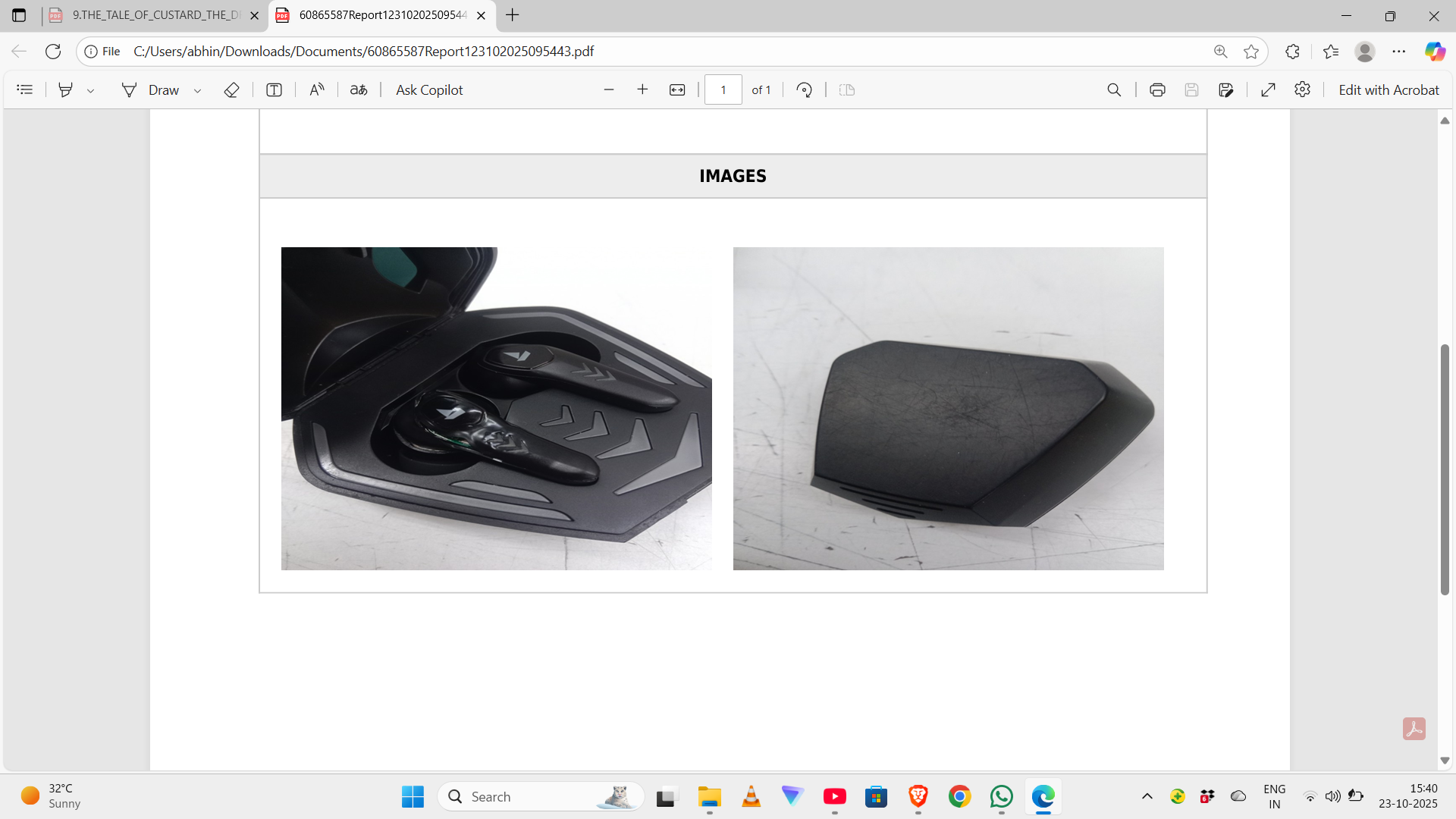This screenshot has height=819, width=1456.
Task: Click the Zoom out minus button
Action: point(608,89)
